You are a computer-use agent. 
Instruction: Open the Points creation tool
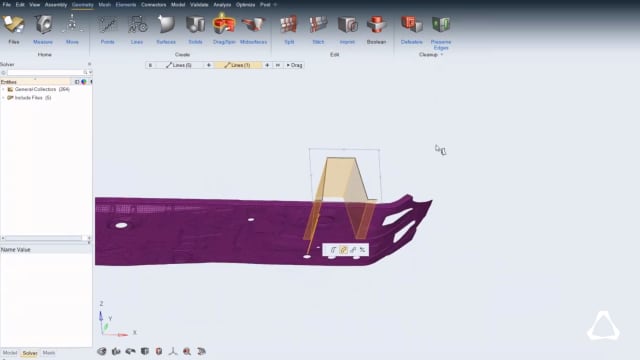click(107, 29)
